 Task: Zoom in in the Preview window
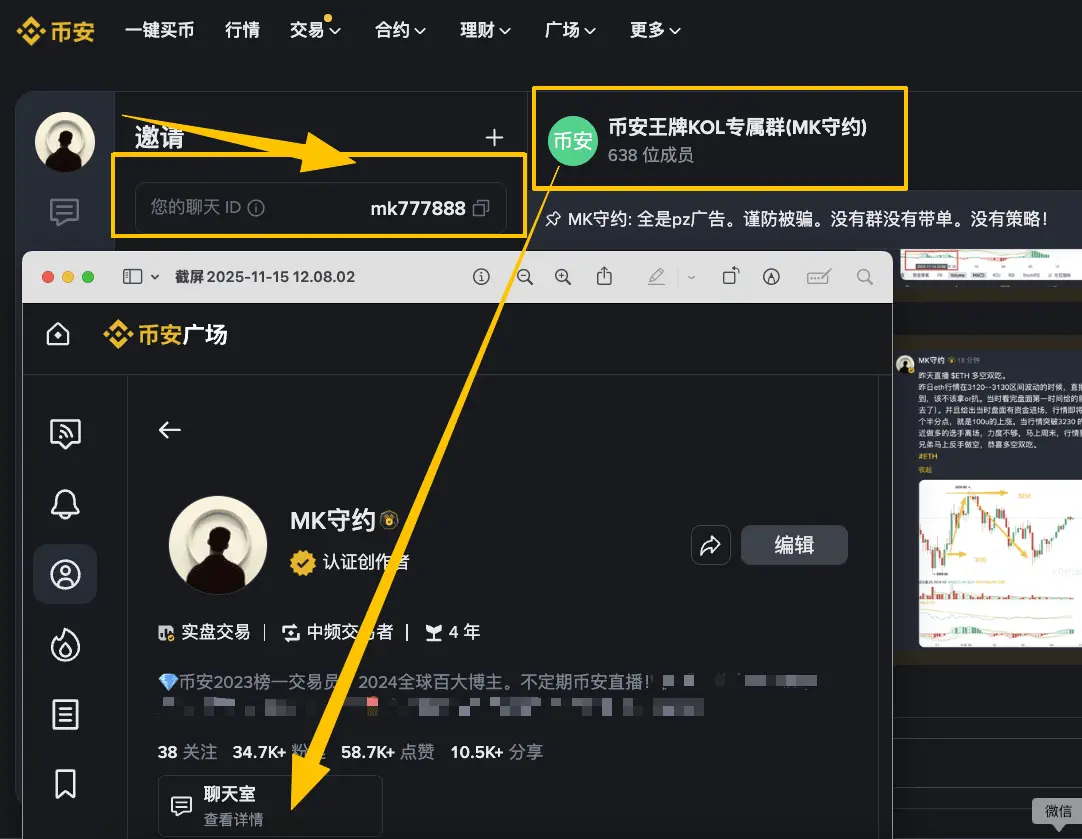click(x=563, y=277)
